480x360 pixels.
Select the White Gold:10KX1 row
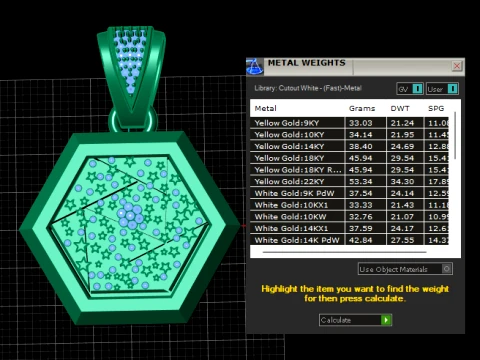tap(349, 205)
